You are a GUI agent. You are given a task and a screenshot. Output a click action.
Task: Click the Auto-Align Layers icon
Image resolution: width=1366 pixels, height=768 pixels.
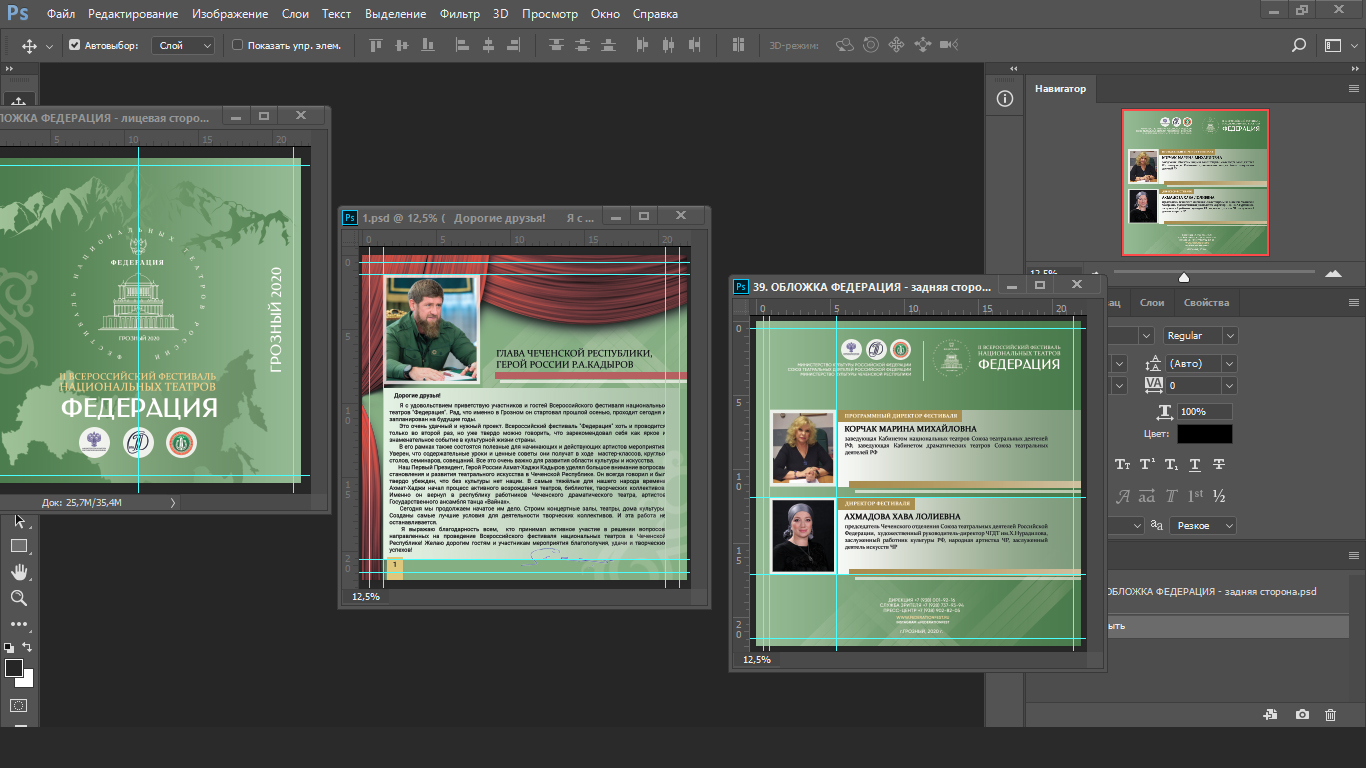coord(738,45)
